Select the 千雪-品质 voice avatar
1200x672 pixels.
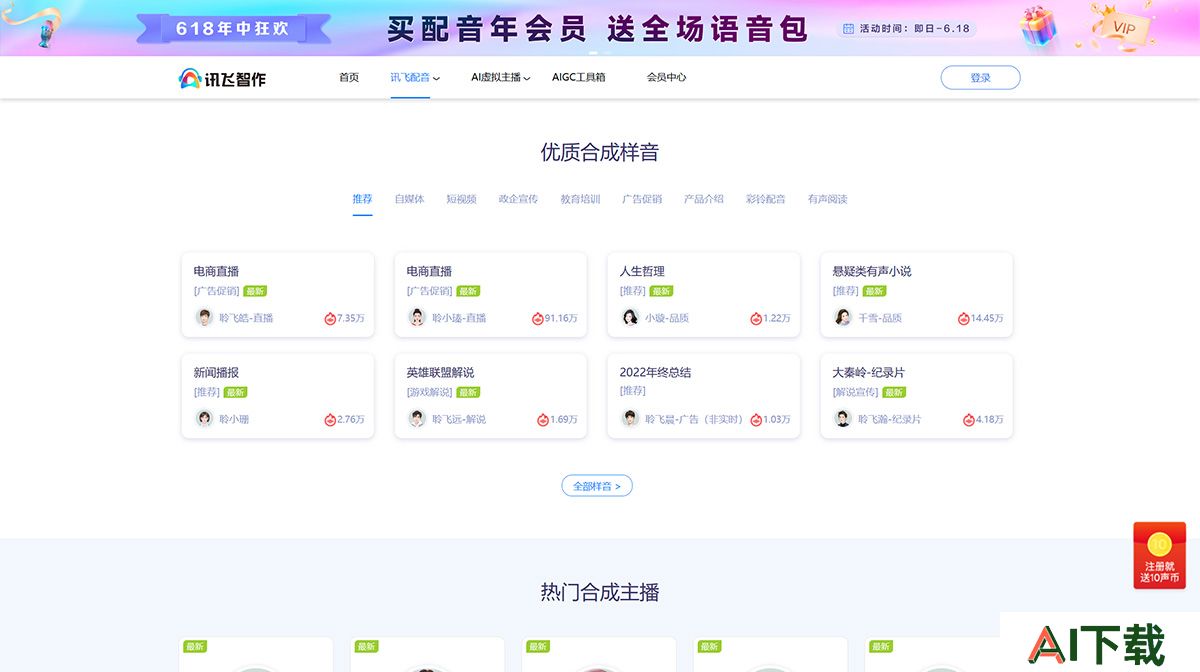(843, 317)
